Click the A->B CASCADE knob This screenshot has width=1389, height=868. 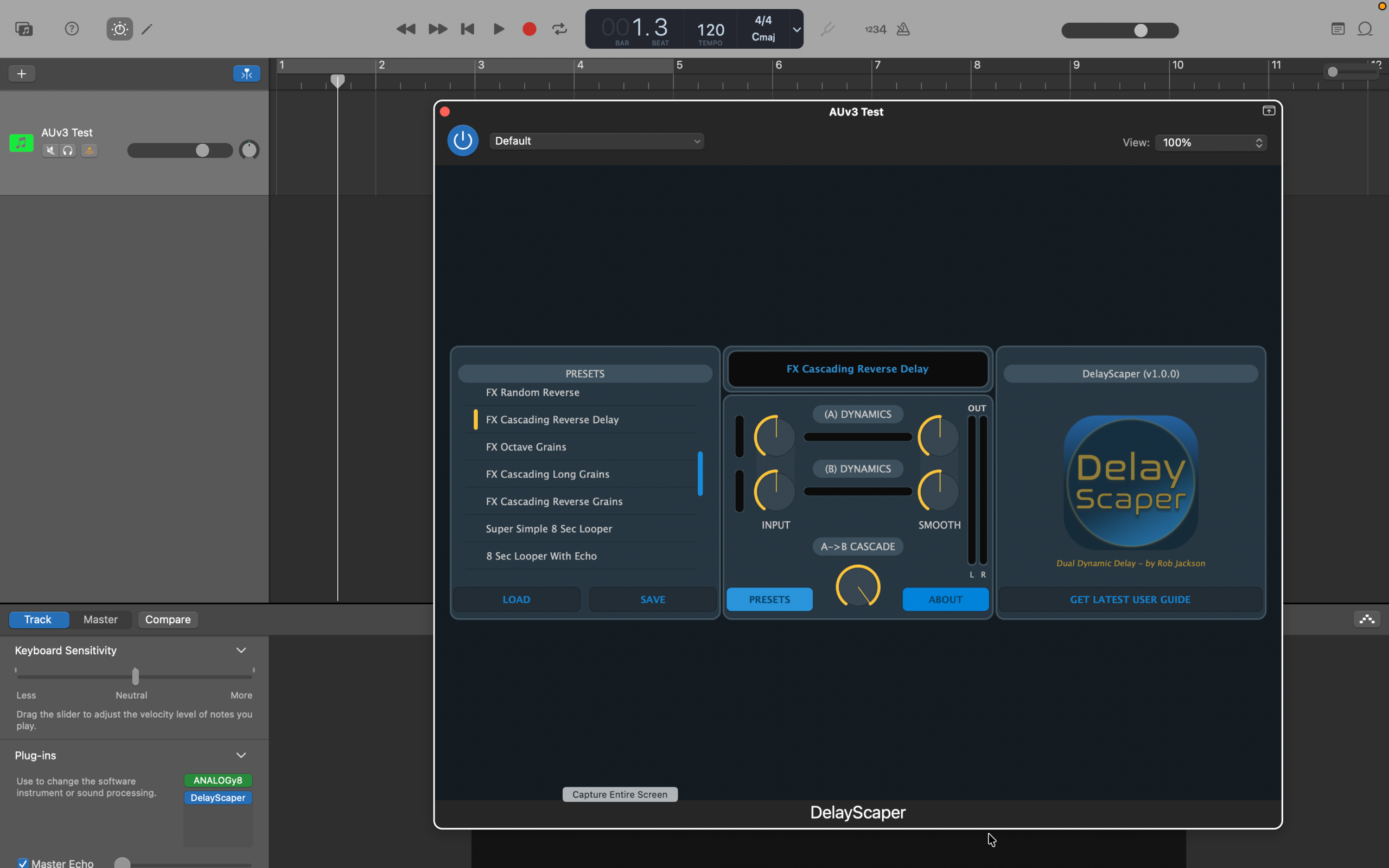coord(857,586)
